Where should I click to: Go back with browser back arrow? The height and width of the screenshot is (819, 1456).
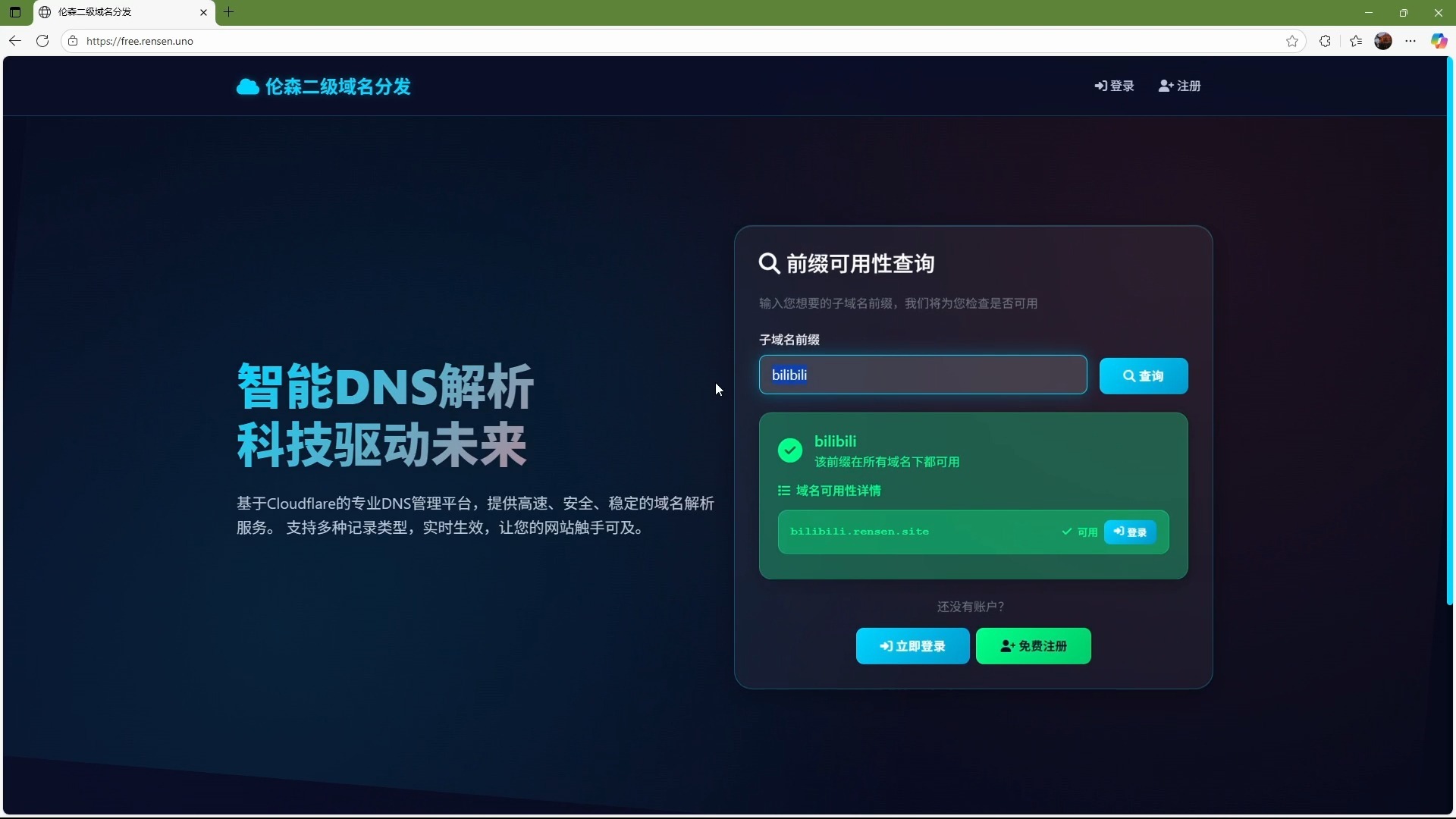click(x=15, y=41)
